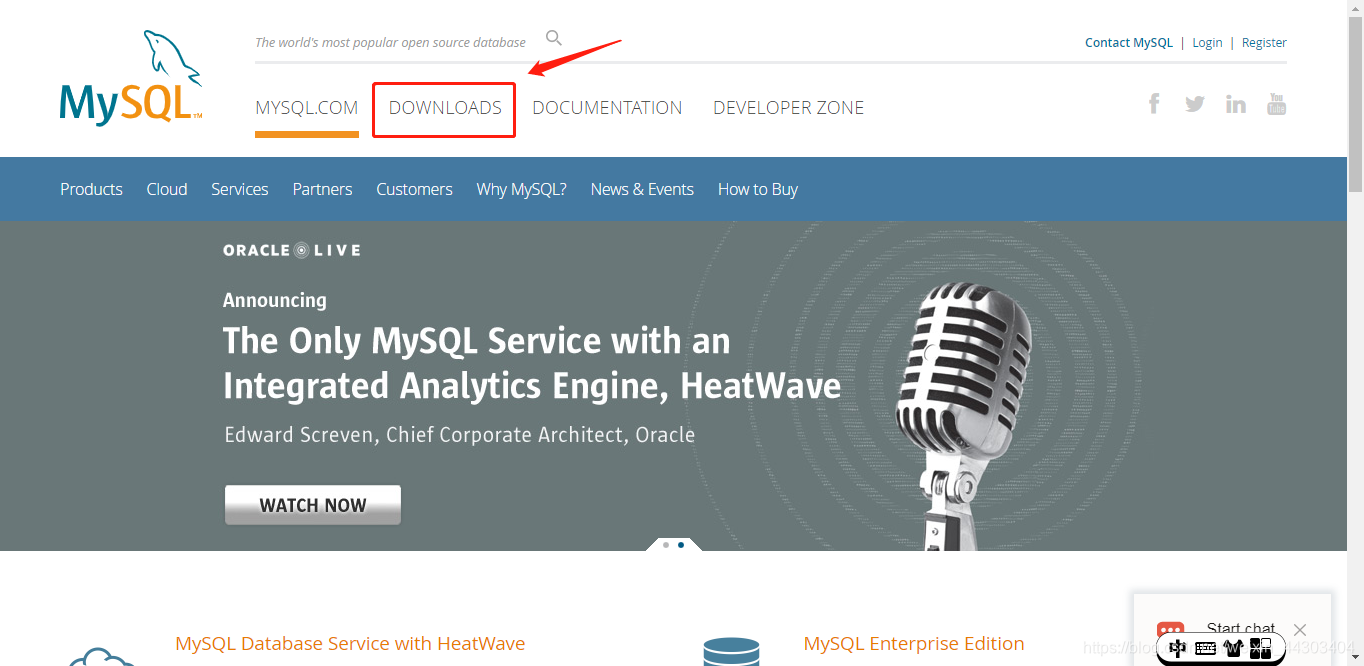The image size is (1364, 666).
Task: Click the scrollbar down arrow
Action: pyautogui.click(x=1355, y=658)
